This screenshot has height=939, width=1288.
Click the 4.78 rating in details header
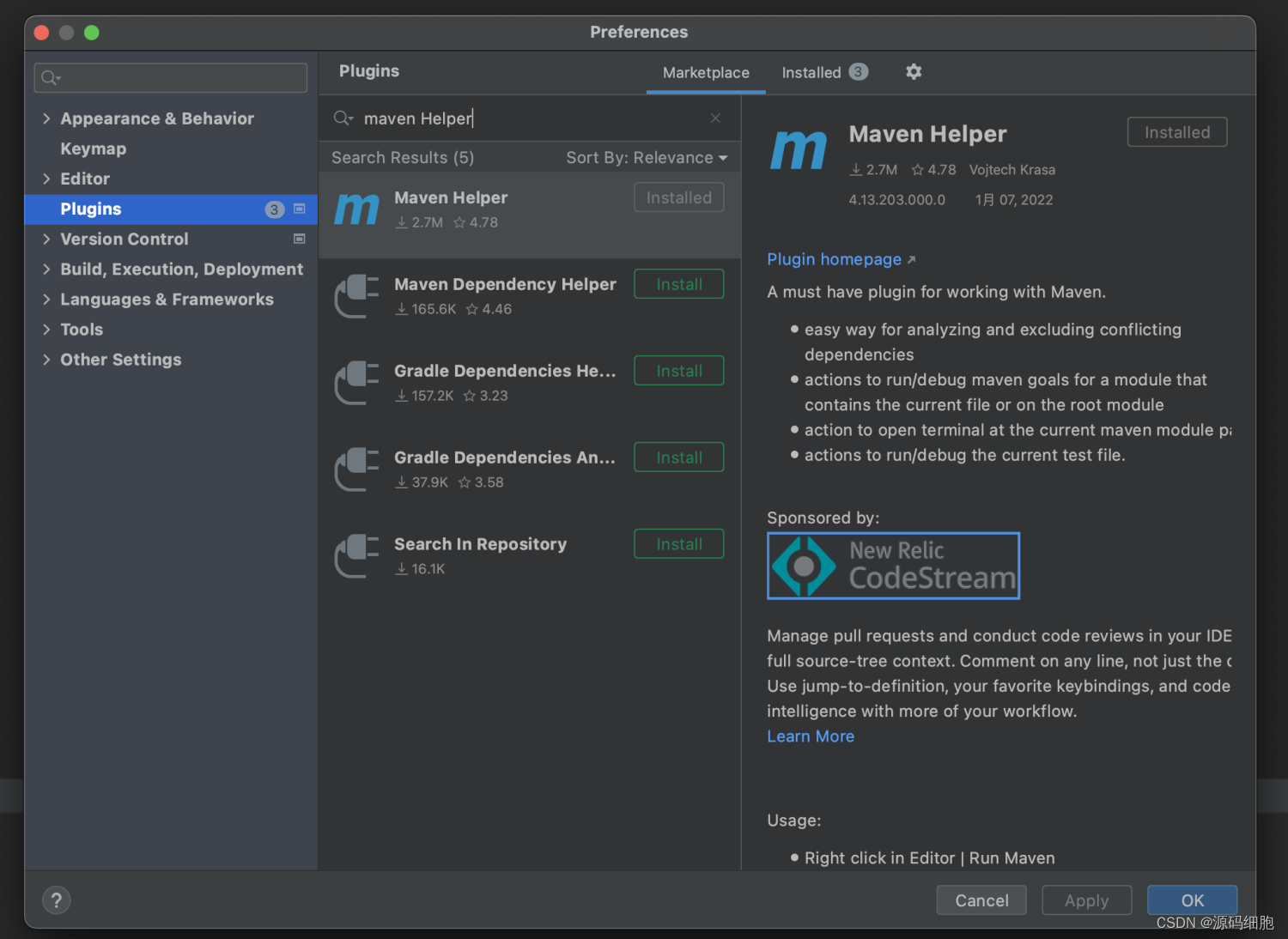pyautogui.click(x=933, y=170)
